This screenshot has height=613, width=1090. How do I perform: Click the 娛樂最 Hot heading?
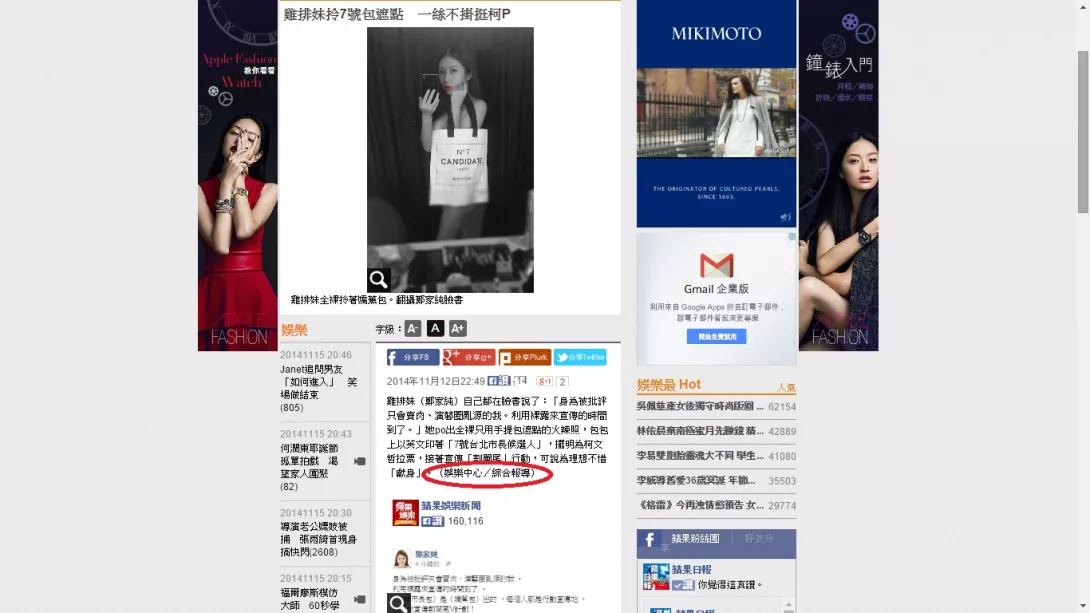click(669, 384)
